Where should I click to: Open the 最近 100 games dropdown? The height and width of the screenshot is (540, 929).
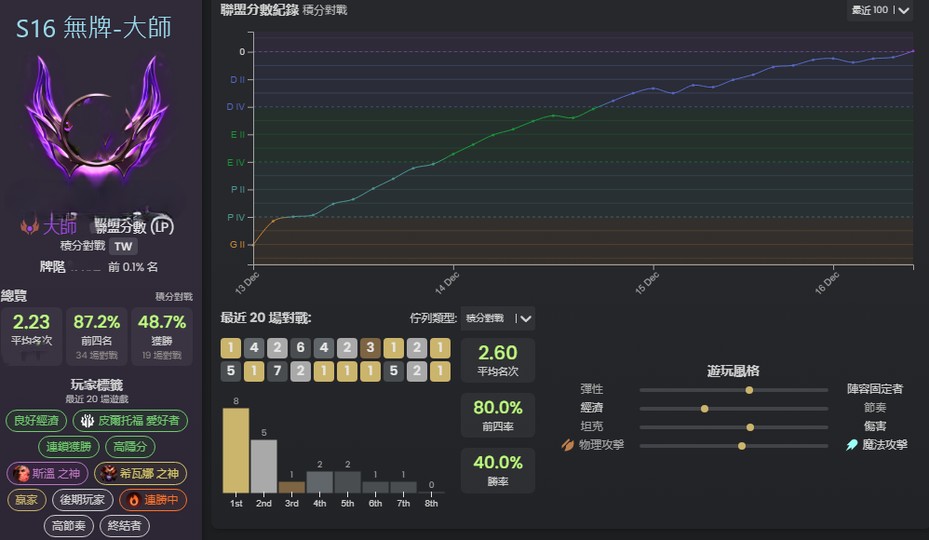880,10
